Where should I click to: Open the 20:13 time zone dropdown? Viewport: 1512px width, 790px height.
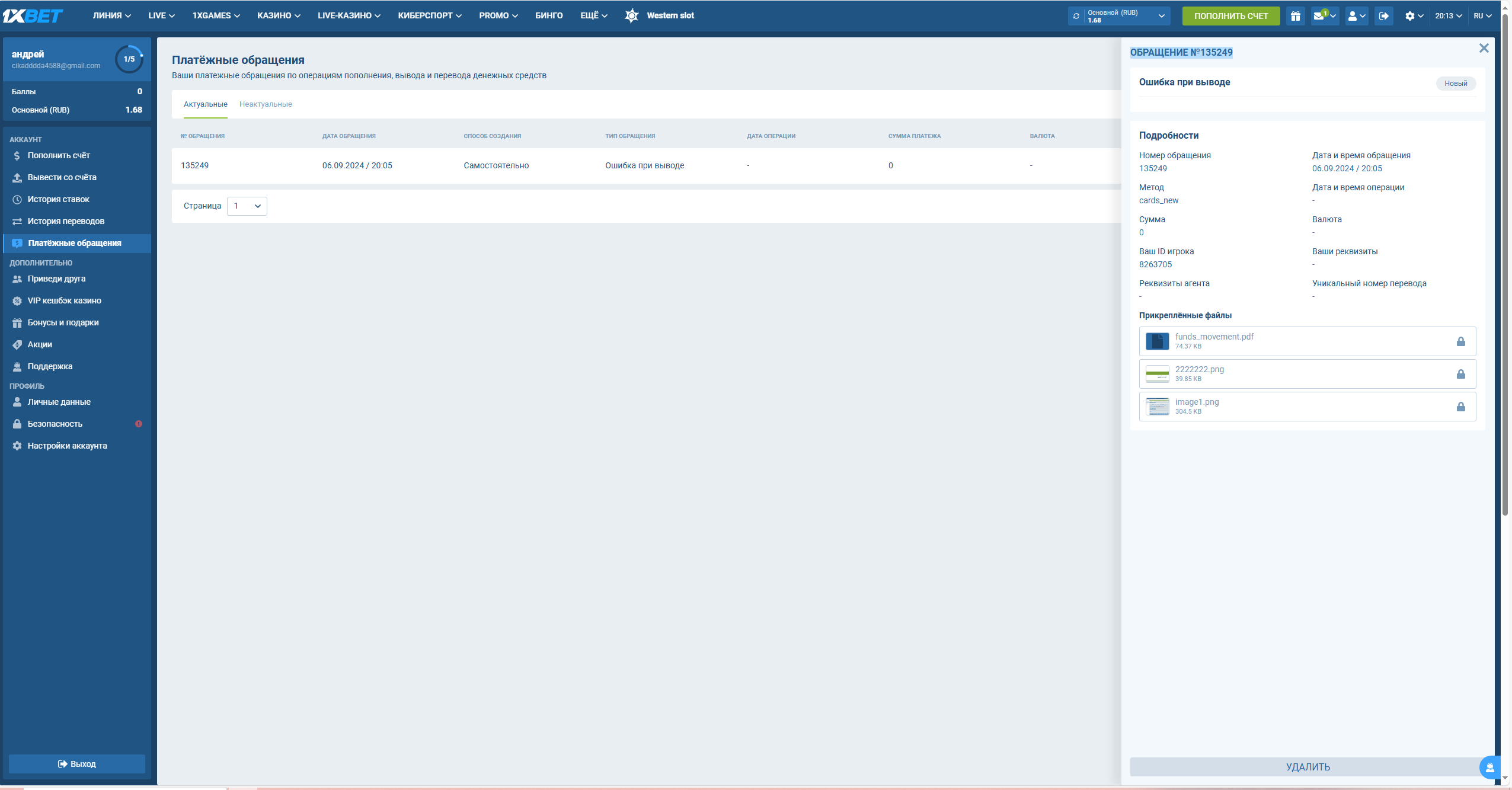coord(1448,16)
